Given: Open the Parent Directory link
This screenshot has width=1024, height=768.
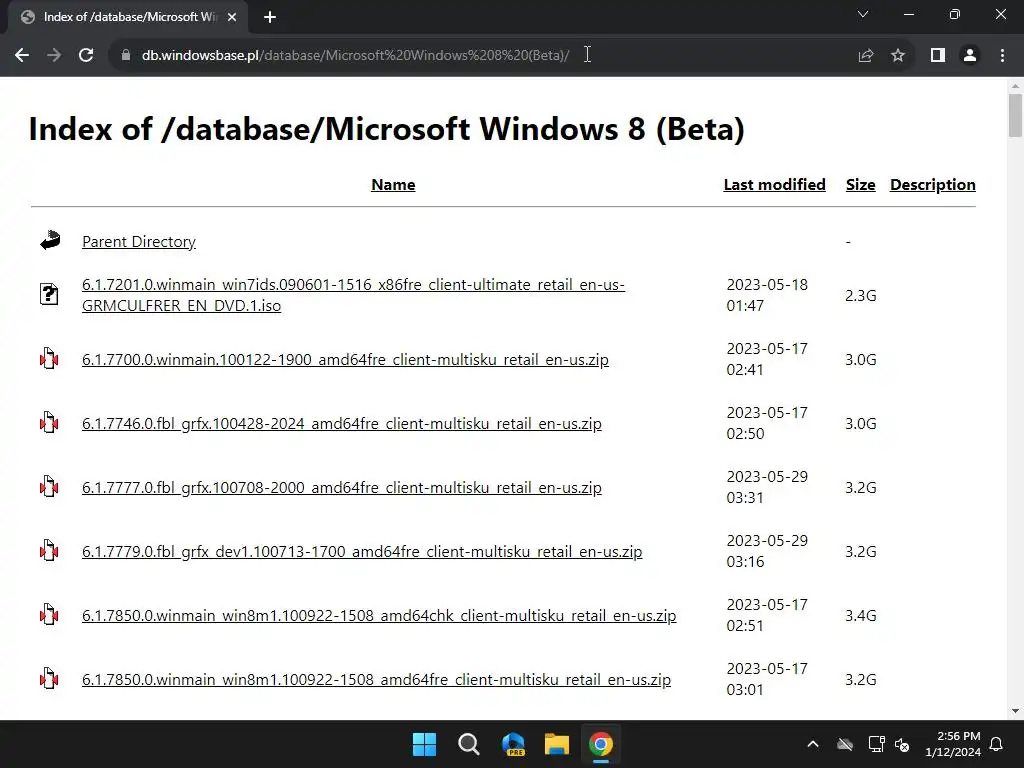Looking at the screenshot, I should 139,242.
